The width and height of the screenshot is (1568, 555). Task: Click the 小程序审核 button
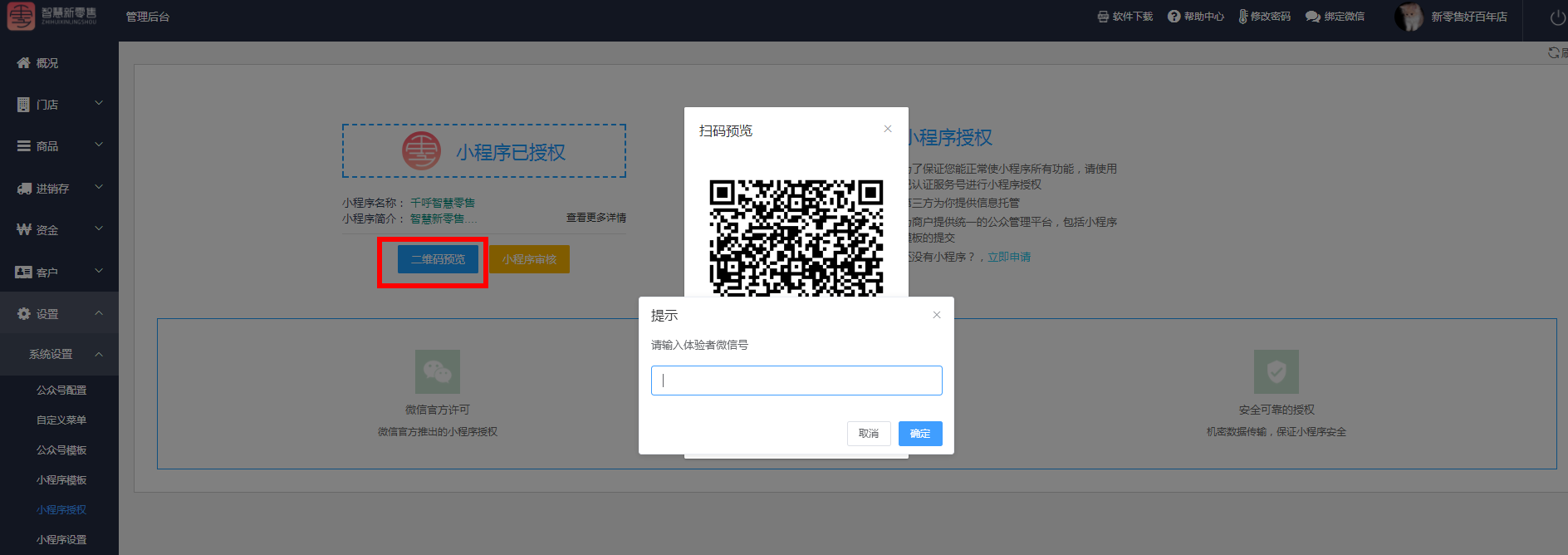[529, 259]
